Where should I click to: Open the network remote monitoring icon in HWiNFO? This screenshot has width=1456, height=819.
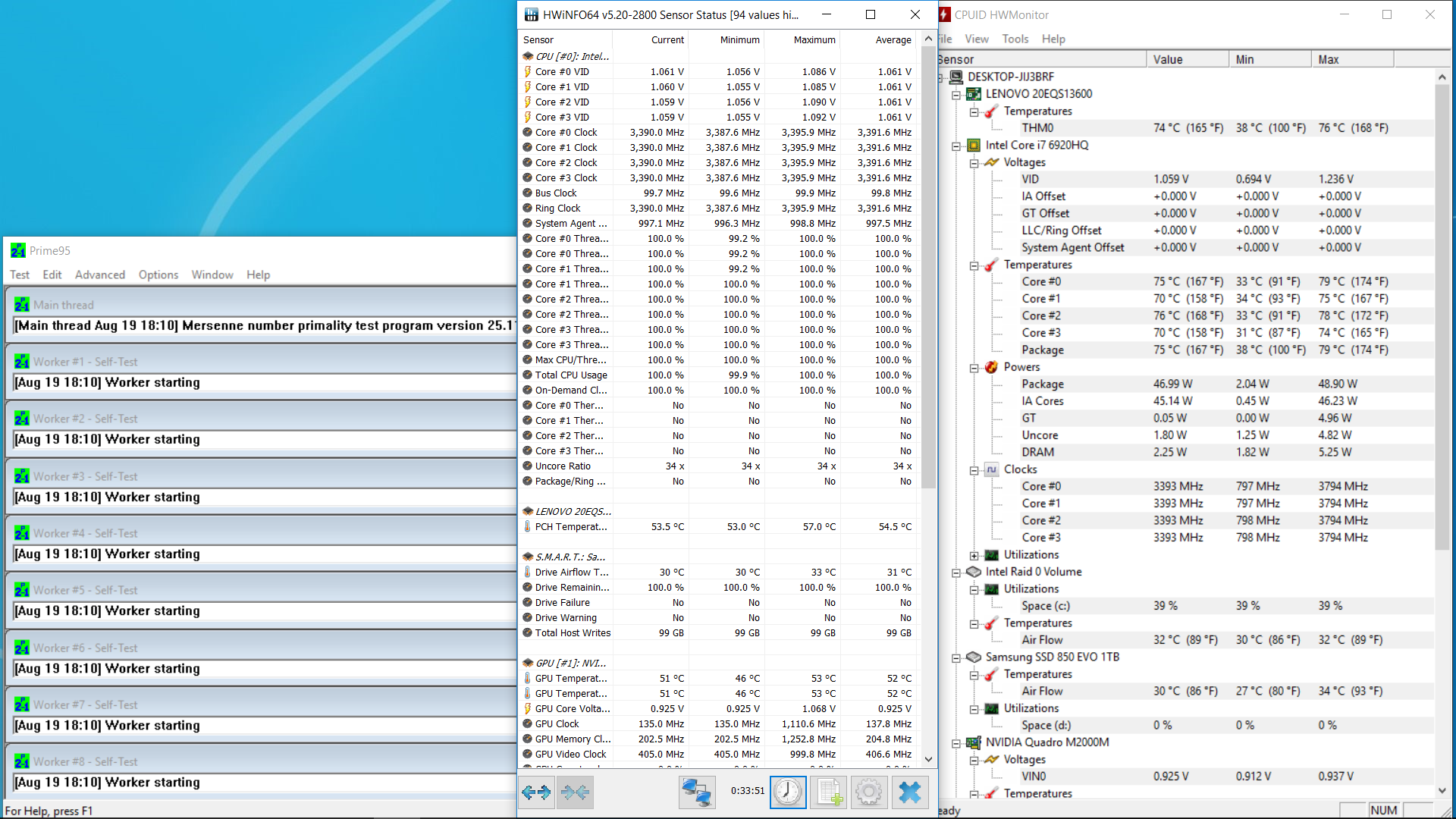[x=696, y=792]
